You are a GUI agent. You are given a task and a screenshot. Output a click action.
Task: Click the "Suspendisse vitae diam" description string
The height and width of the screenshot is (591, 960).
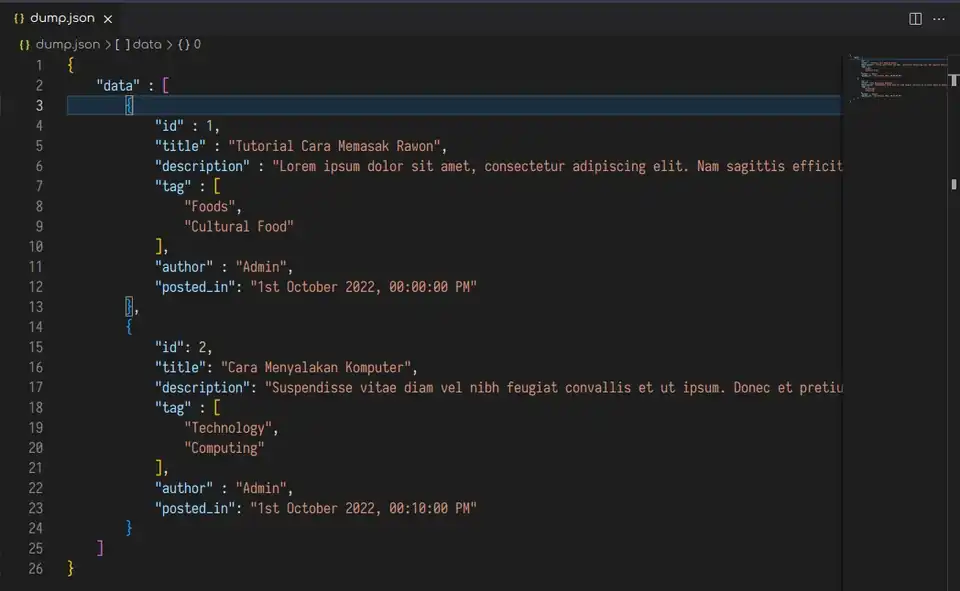click(554, 388)
